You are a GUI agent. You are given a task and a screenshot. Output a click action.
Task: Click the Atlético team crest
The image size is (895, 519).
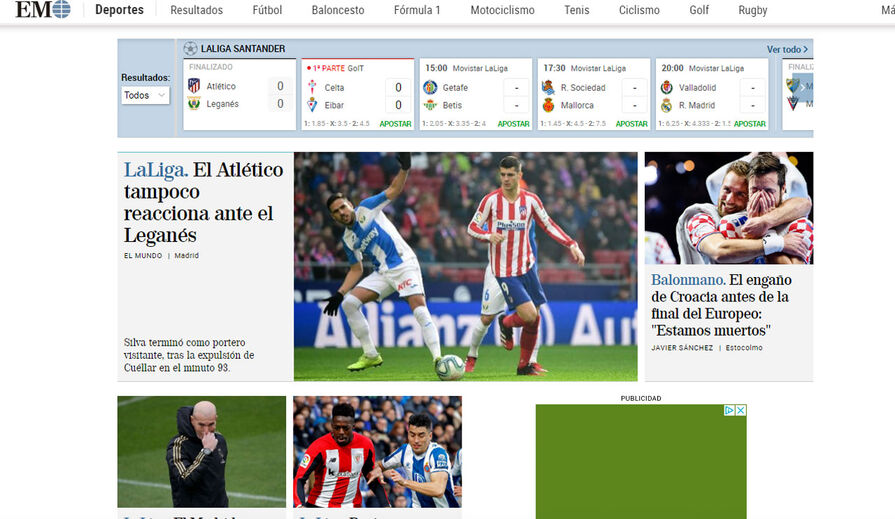(x=194, y=86)
